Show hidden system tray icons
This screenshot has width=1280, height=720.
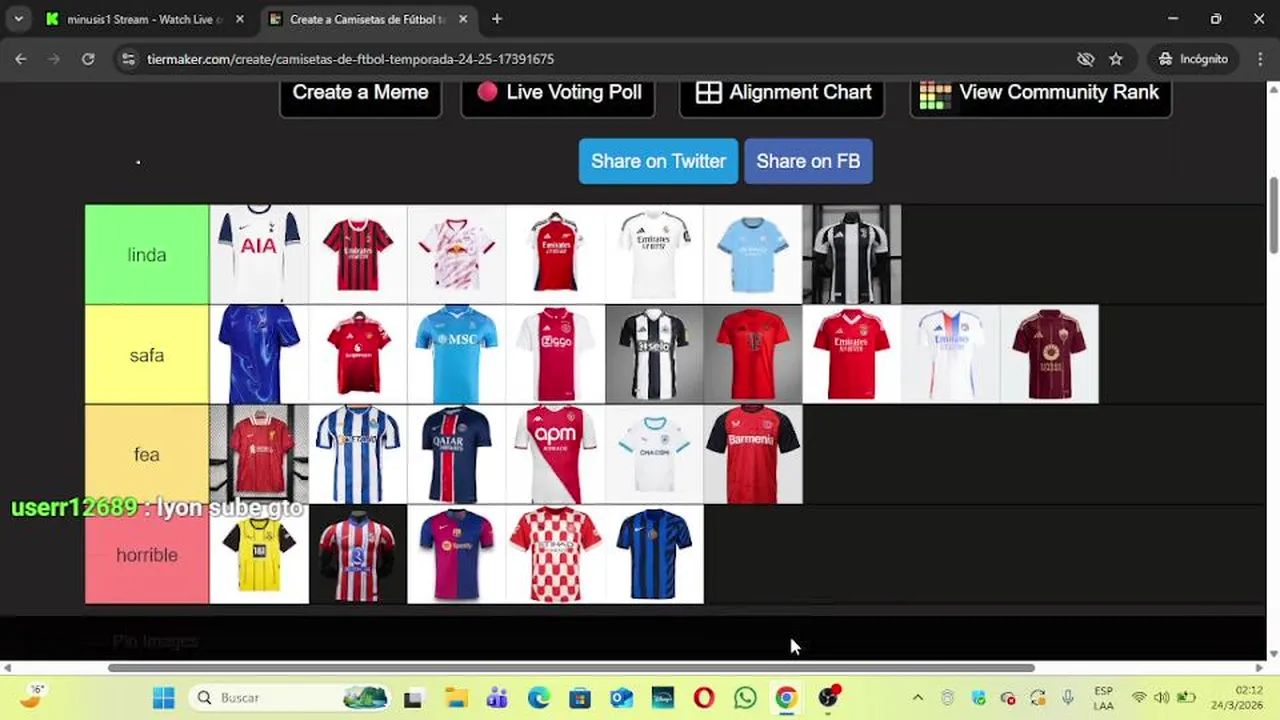(x=917, y=698)
